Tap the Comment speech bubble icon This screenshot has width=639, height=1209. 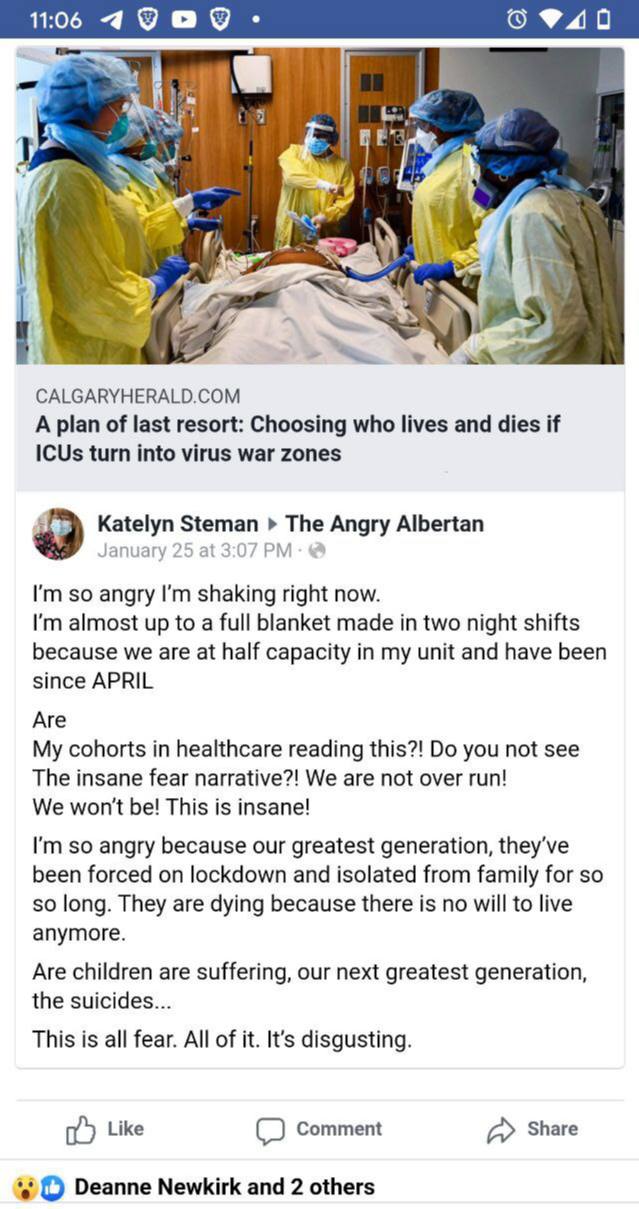(270, 1130)
